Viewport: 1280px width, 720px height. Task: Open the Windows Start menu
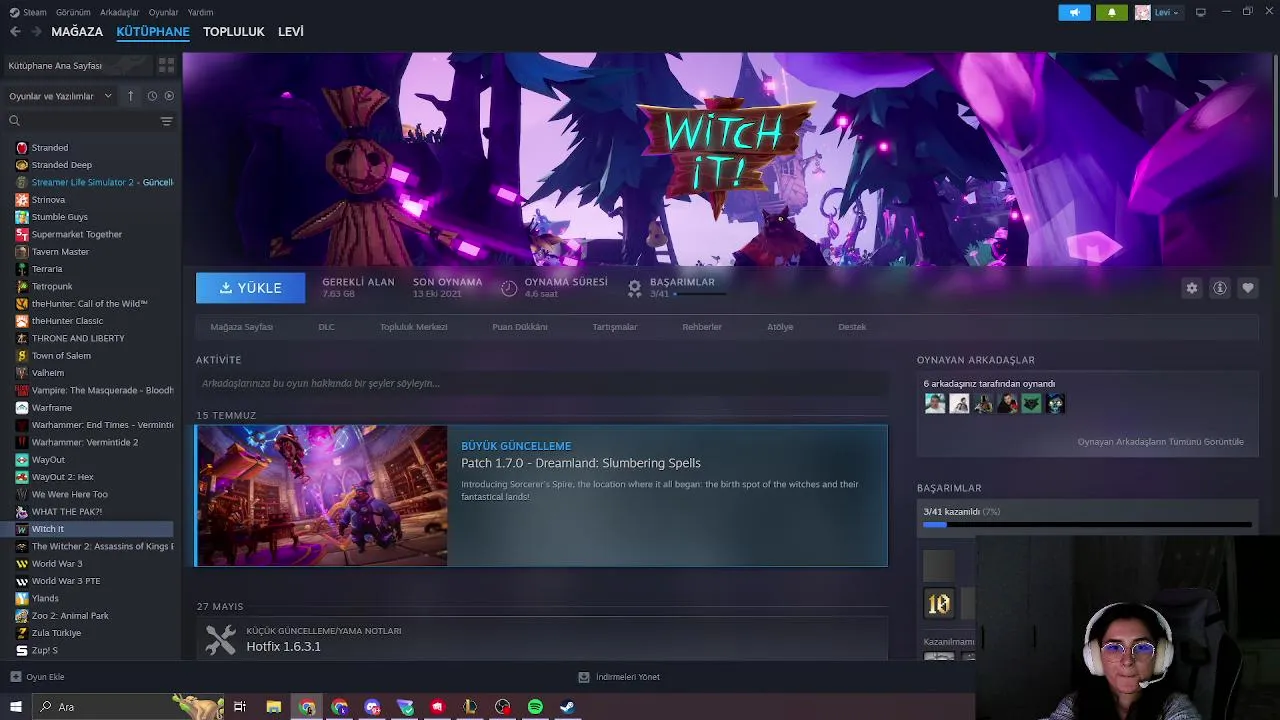15,707
